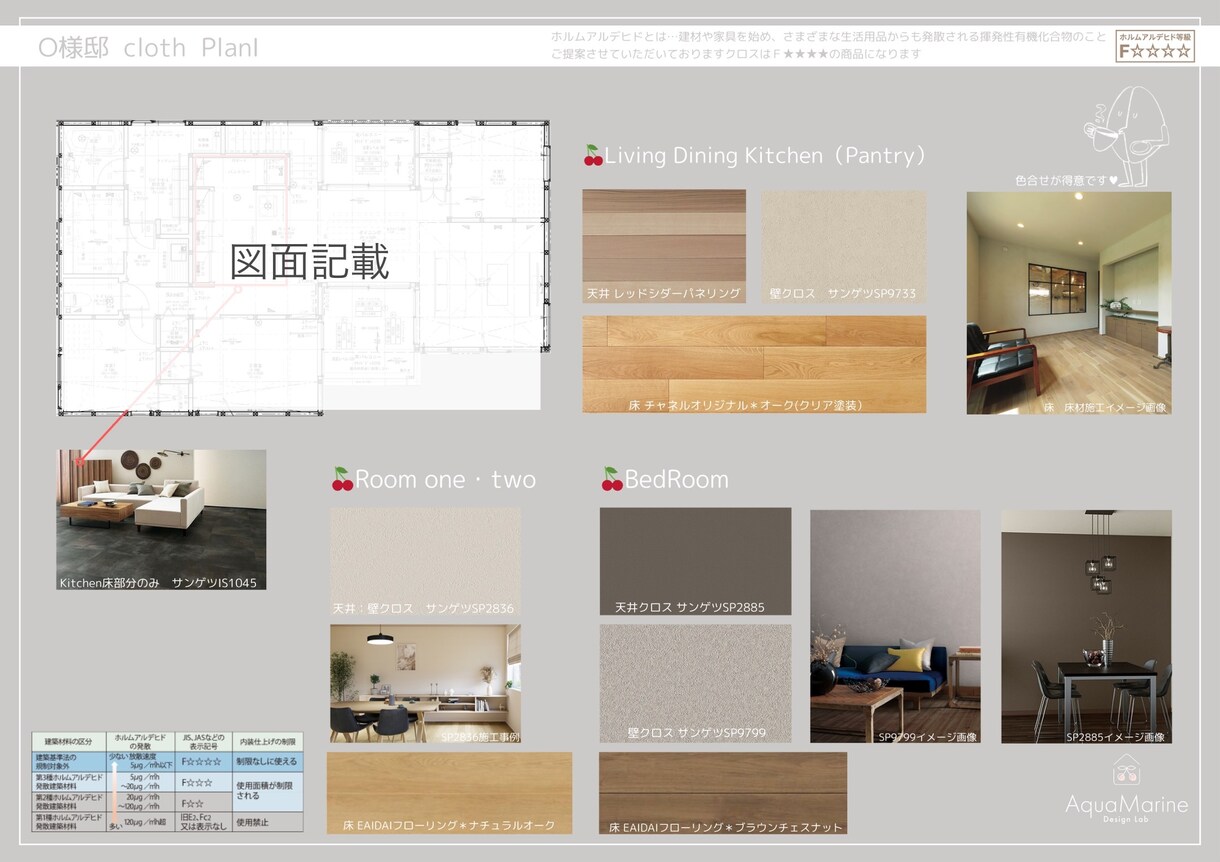Select the 壁クロス サンゲツSP9799 swatch
Image resolution: width=1220 pixels, height=862 pixels.
coord(695,683)
